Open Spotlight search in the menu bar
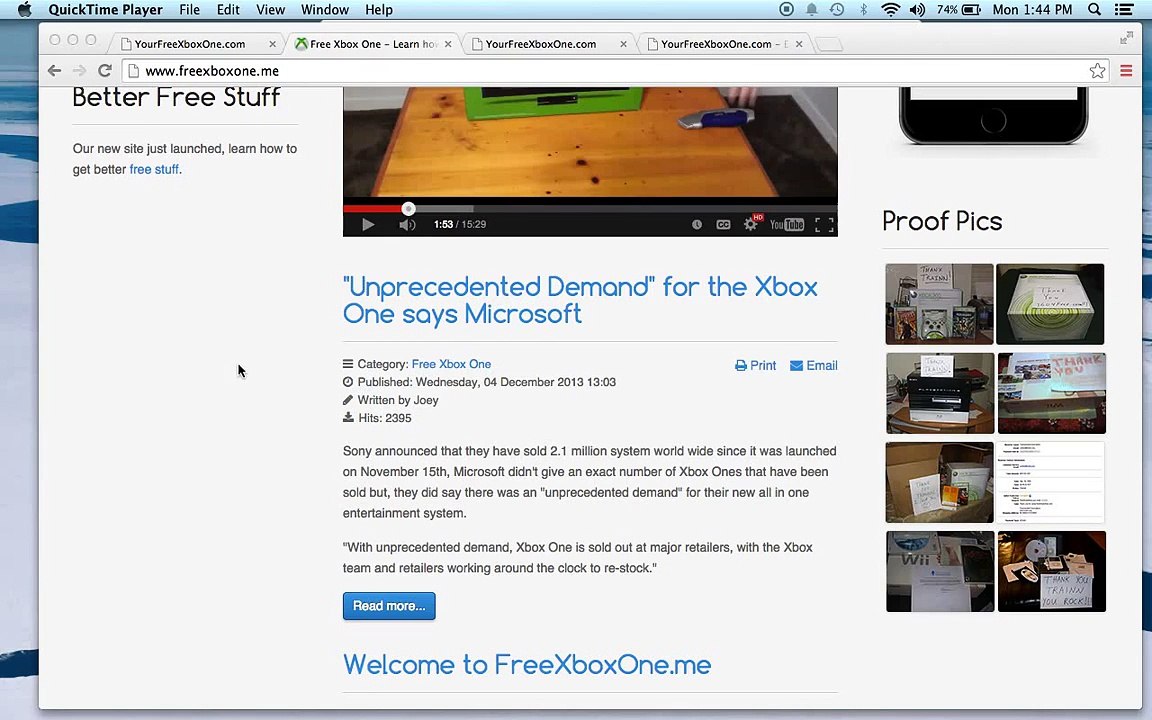The image size is (1152, 720). tap(1094, 10)
